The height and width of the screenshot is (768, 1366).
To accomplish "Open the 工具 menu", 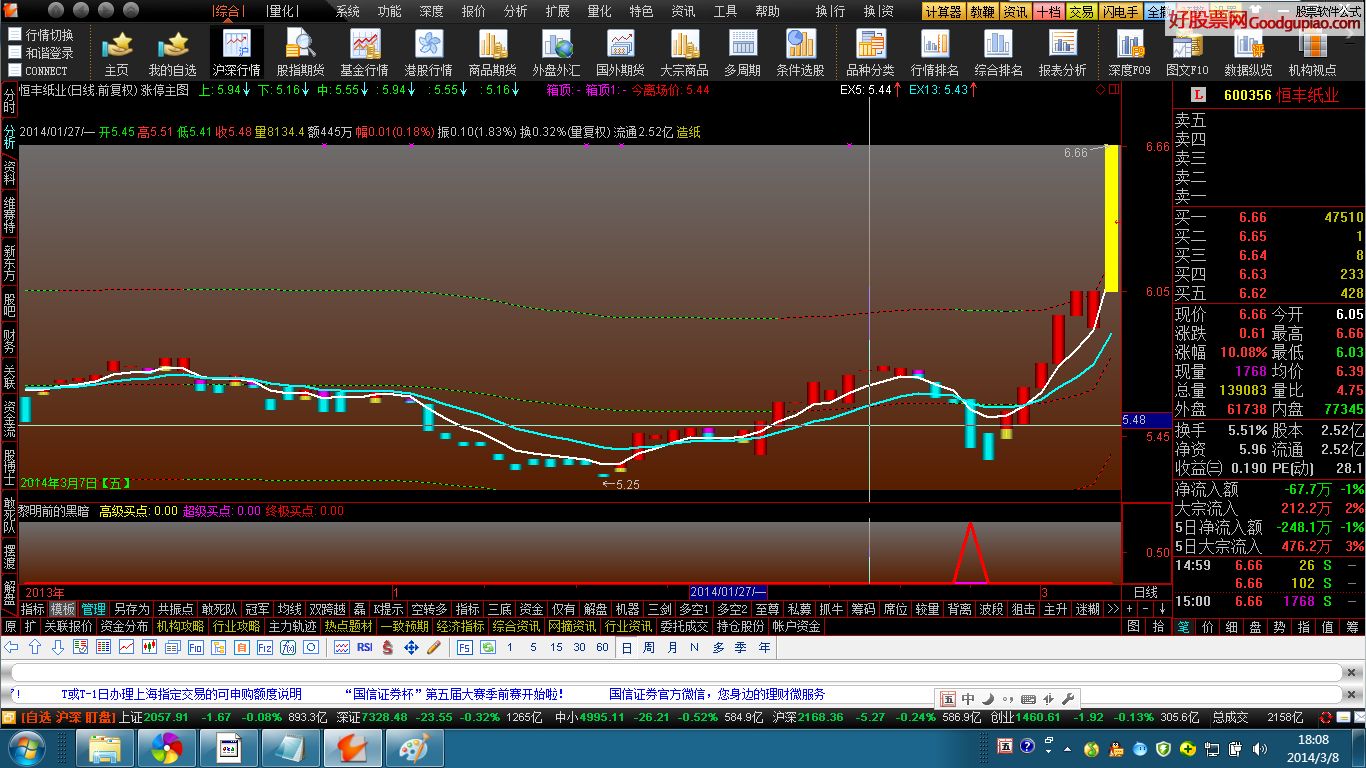I will click(x=725, y=11).
